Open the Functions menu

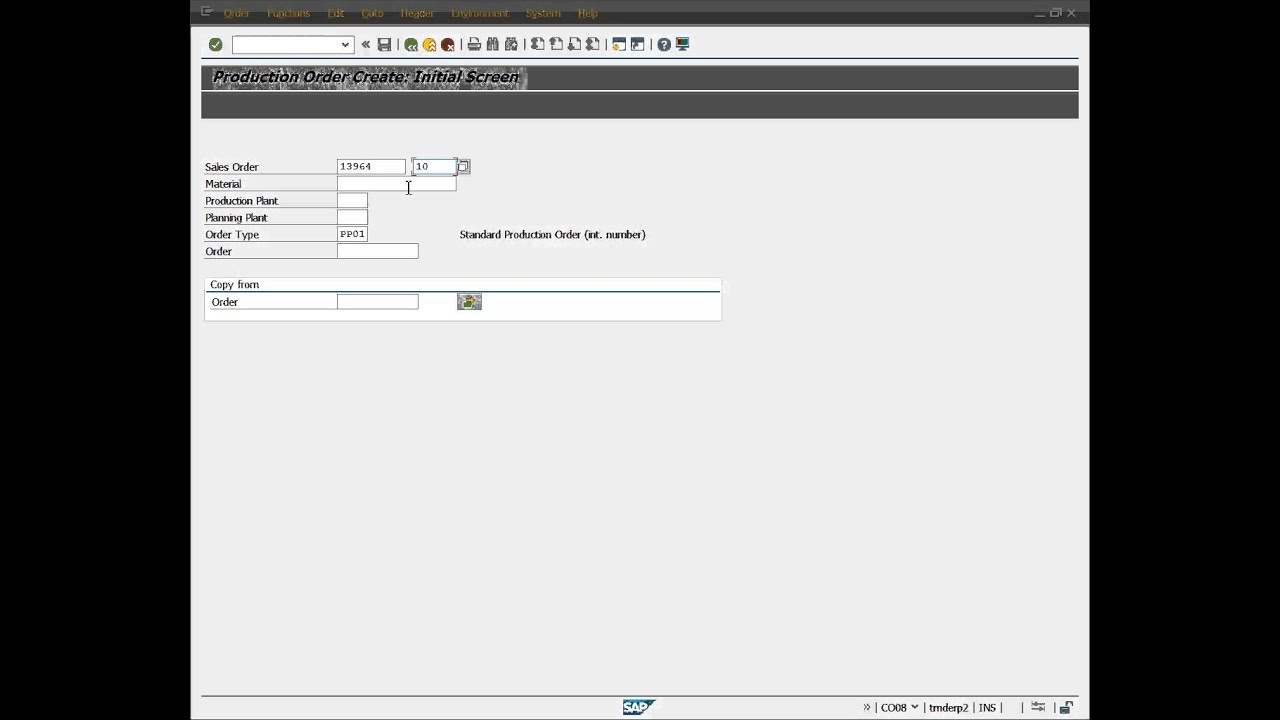(288, 13)
